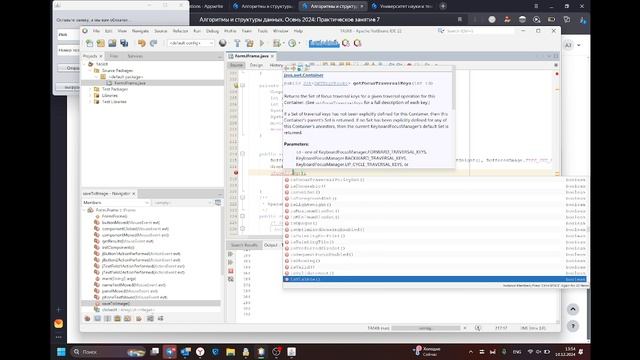Expand the Test Libraries node
The image size is (640, 360).
click(x=90, y=102)
